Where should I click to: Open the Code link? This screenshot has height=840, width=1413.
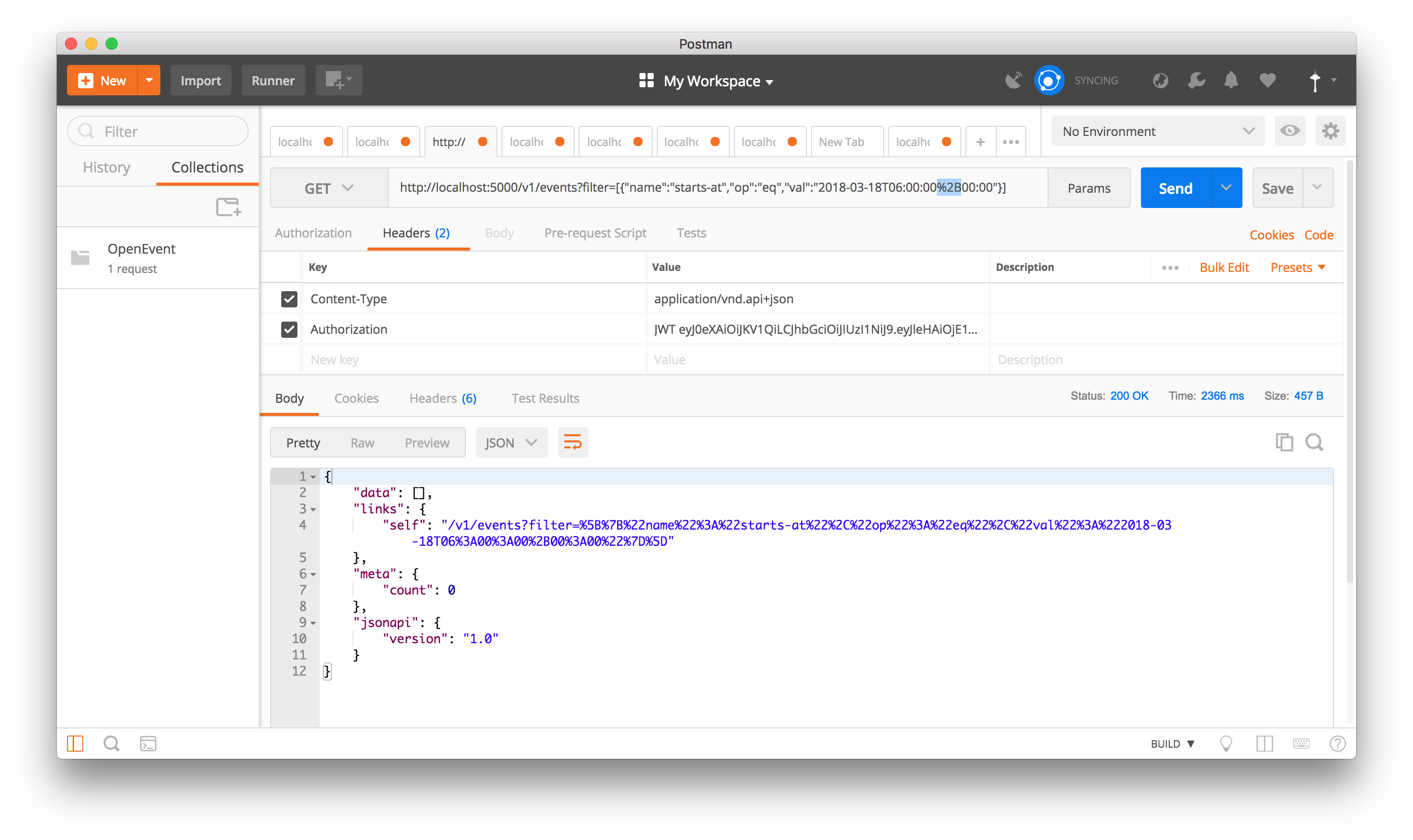pos(1319,235)
